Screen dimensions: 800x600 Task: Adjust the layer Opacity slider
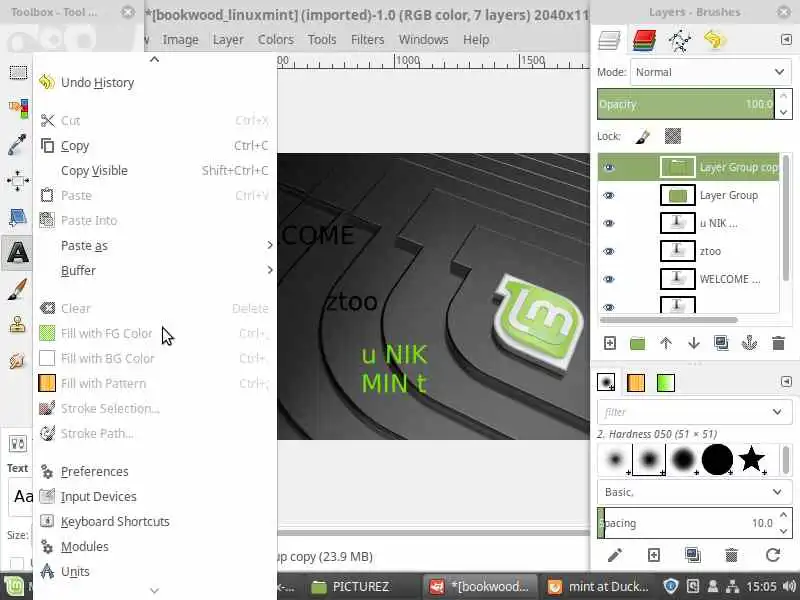pyautogui.click(x=686, y=104)
